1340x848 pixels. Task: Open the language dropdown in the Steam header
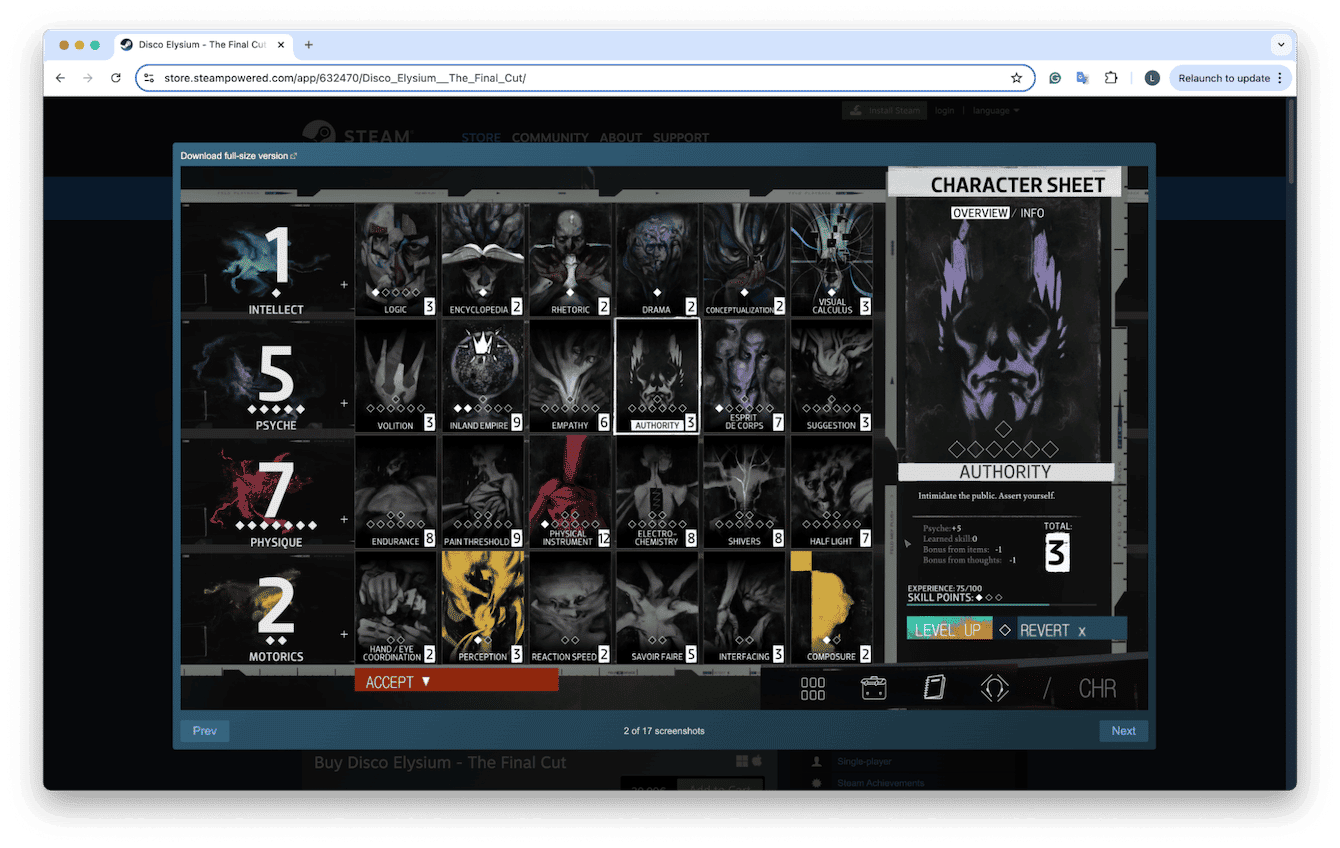click(995, 110)
